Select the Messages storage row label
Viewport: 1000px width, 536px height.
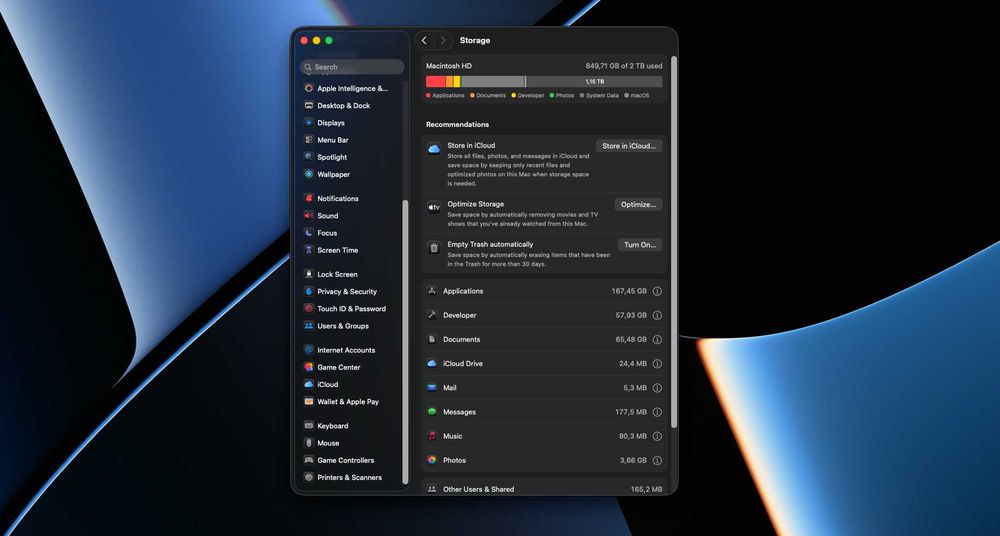(460, 413)
